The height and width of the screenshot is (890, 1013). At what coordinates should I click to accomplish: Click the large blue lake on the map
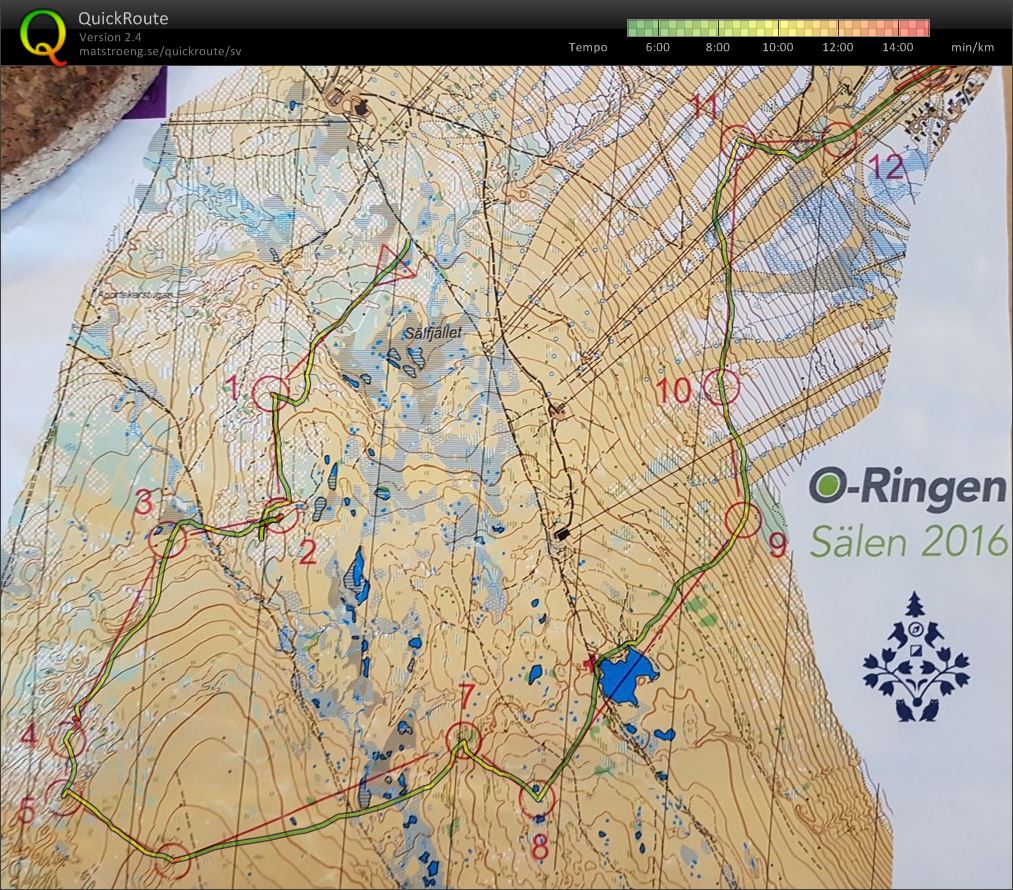pyautogui.click(x=627, y=677)
